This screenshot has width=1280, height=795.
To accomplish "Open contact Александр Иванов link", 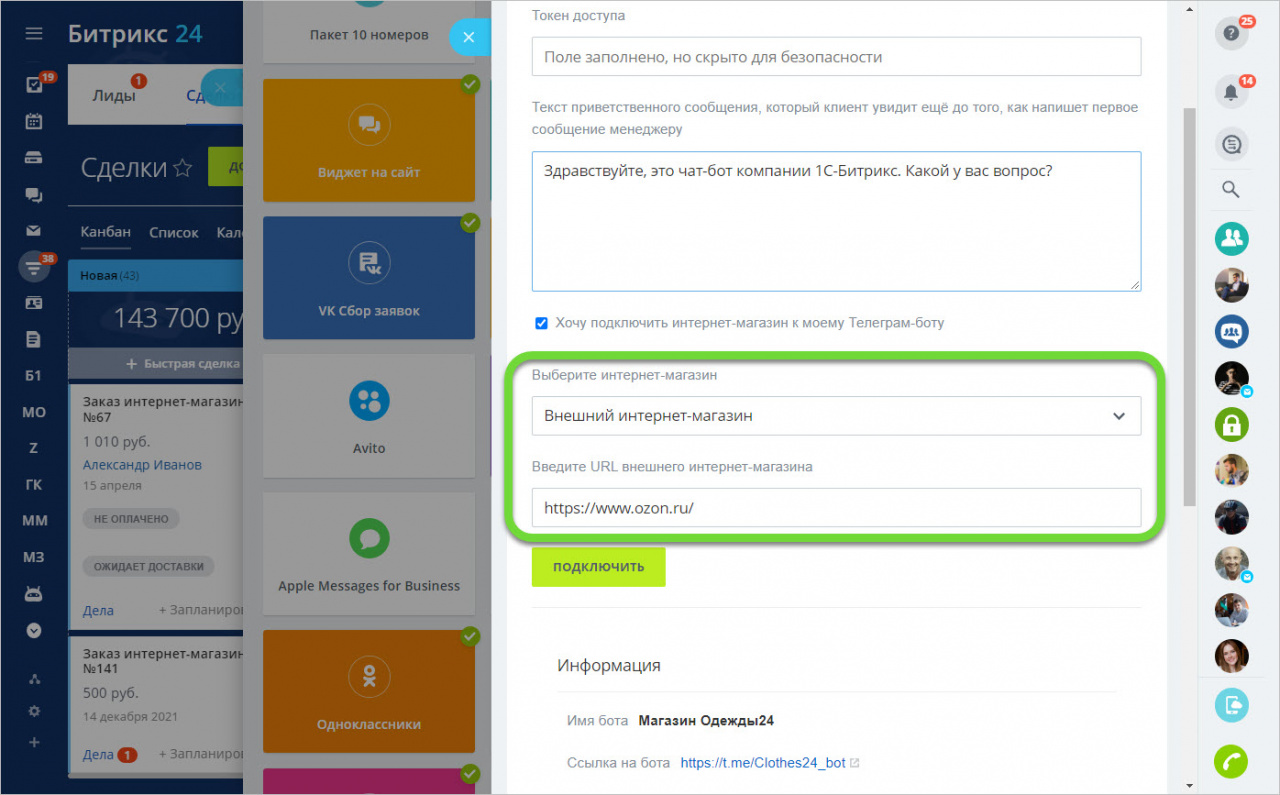I will pos(142,465).
